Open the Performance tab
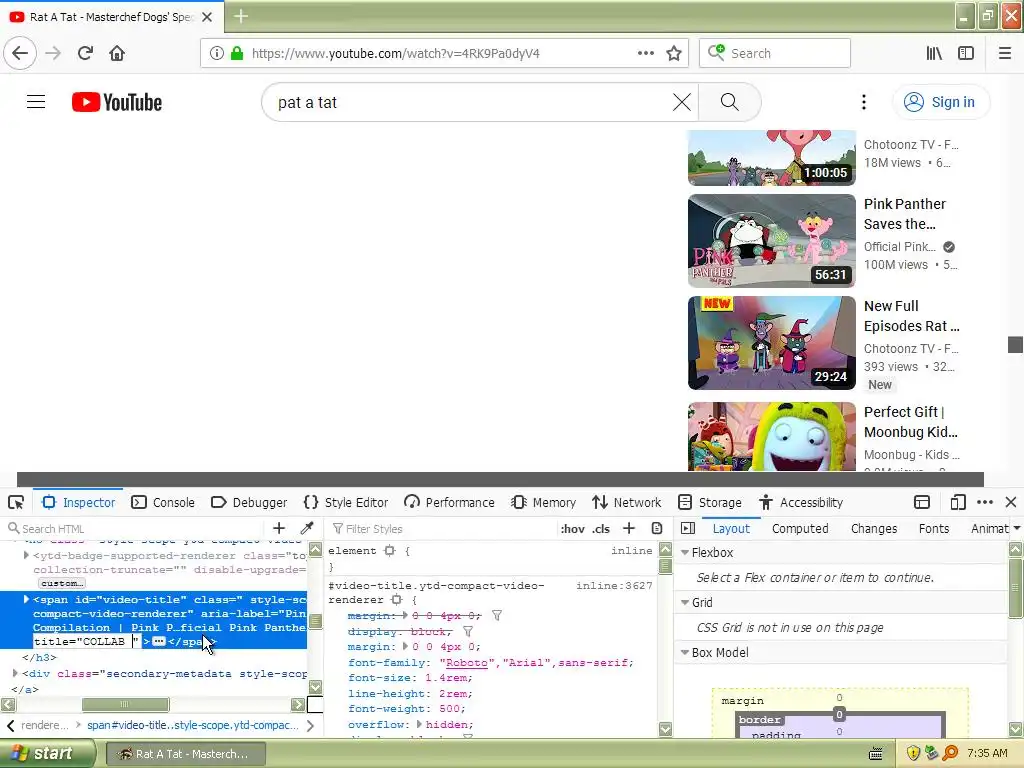 pos(449,502)
